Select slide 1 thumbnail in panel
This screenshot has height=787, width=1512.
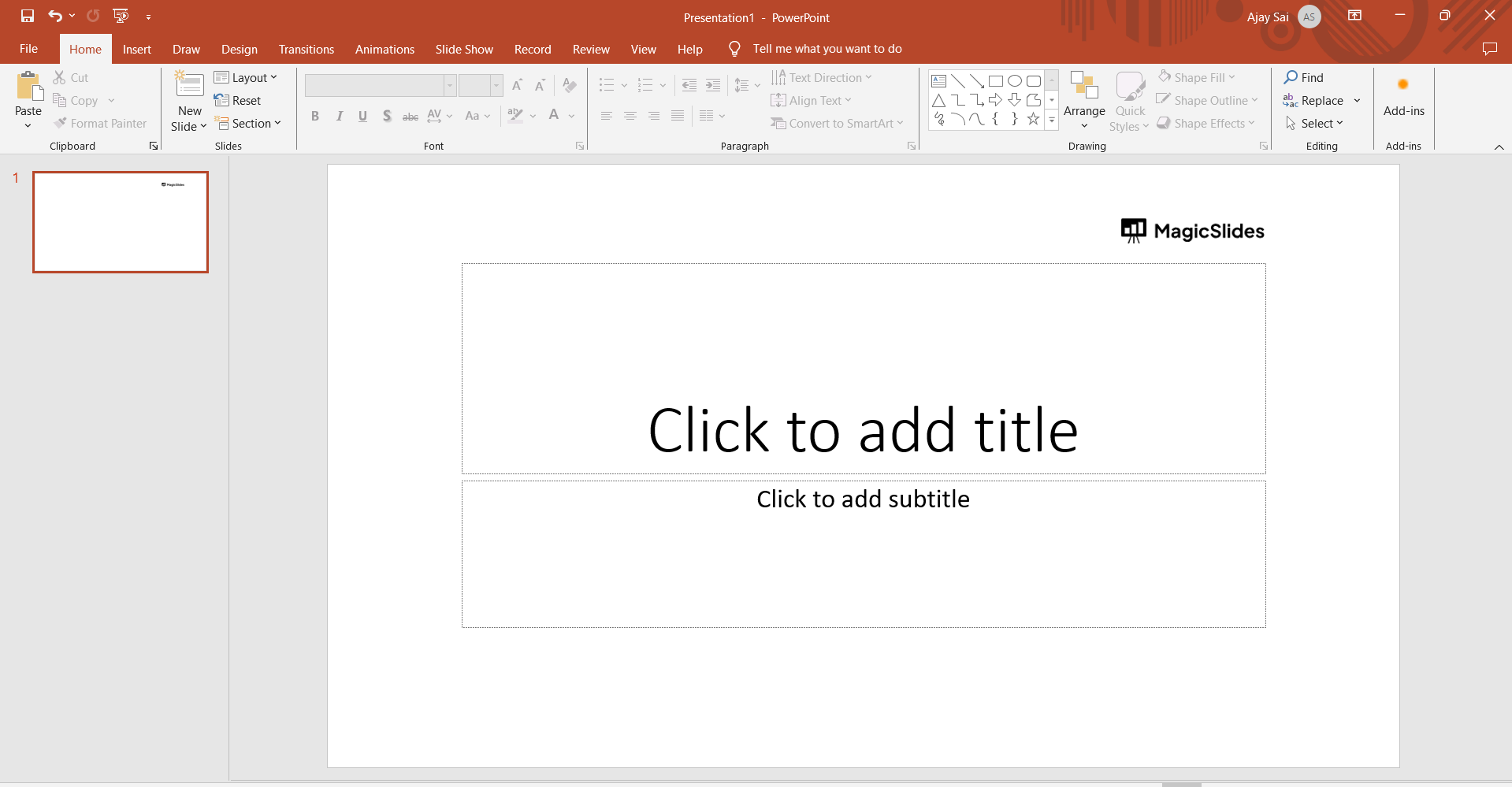pyautogui.click(x=121, y=222)
